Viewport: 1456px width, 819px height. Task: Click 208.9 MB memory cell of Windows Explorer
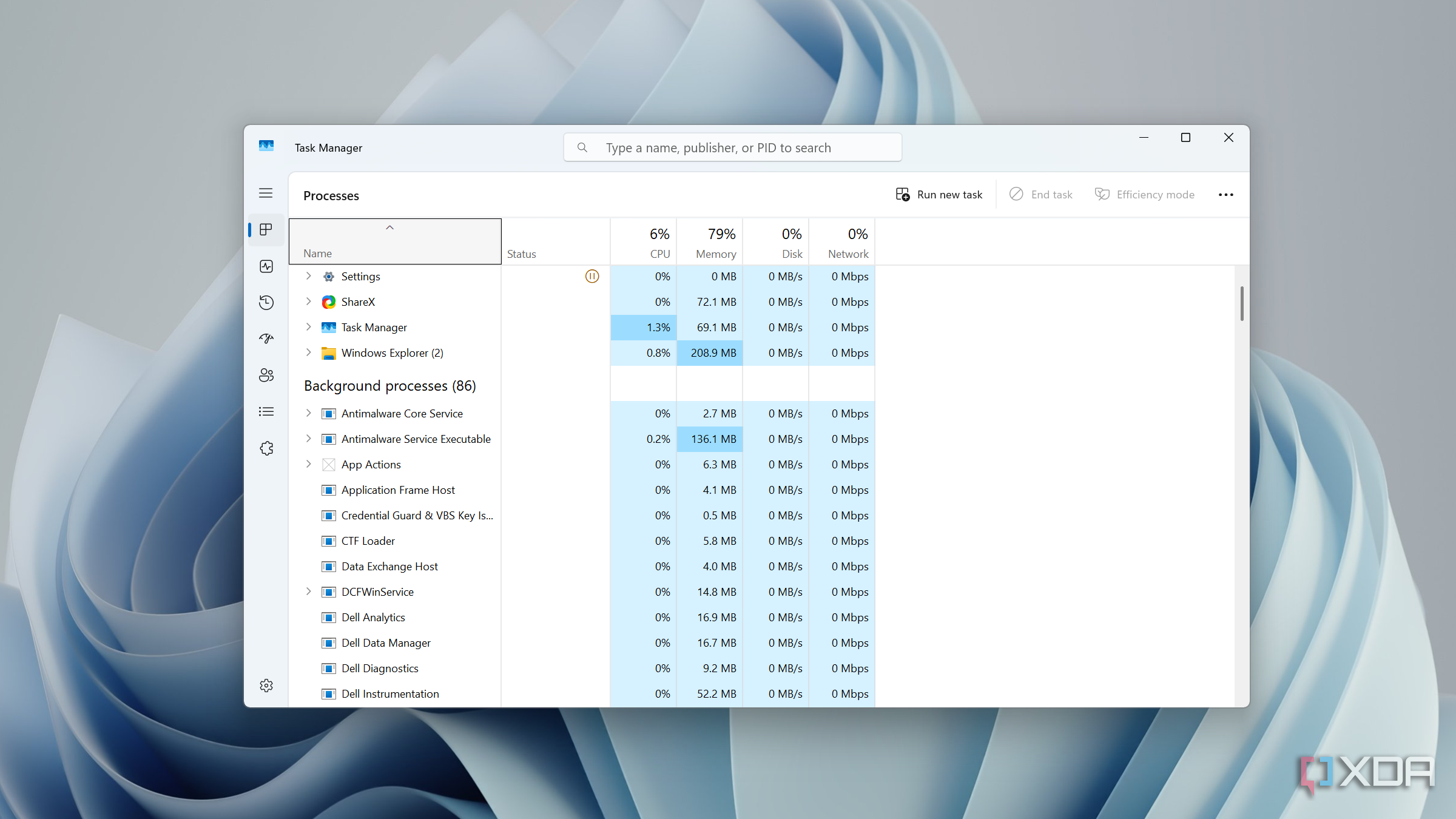(x=710, y=352)
